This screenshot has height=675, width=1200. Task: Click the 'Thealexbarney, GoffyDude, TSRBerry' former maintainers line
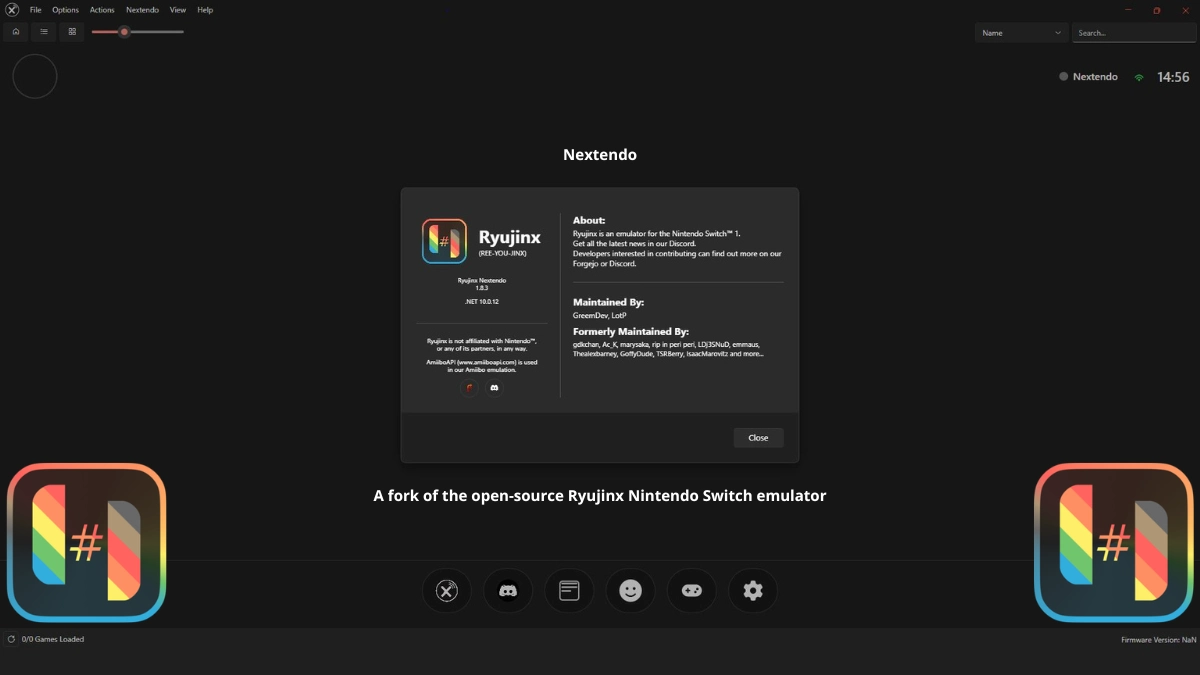click(x=668, y=353)
